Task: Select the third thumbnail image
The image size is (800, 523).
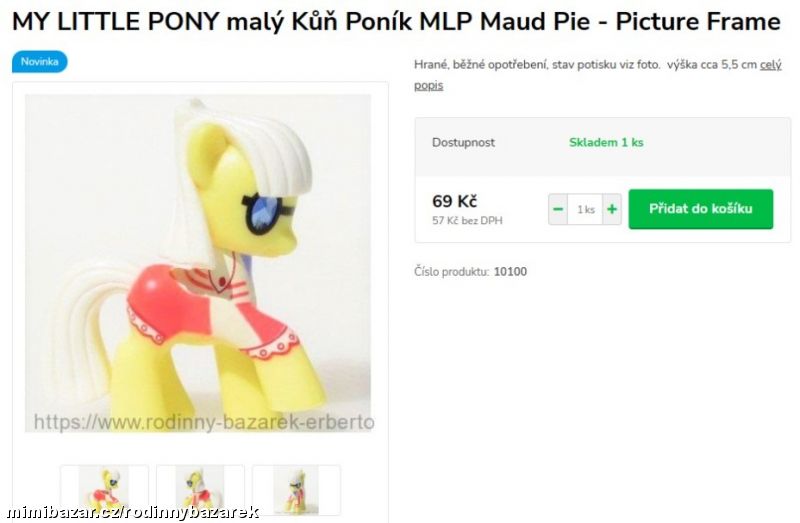Action: click(x=296, y=491)
